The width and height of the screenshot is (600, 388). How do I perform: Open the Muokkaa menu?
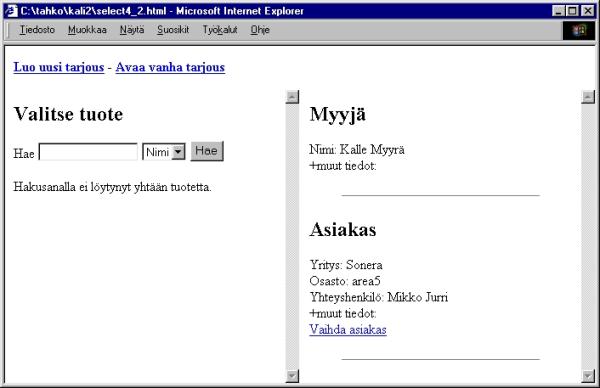[87, 30]
